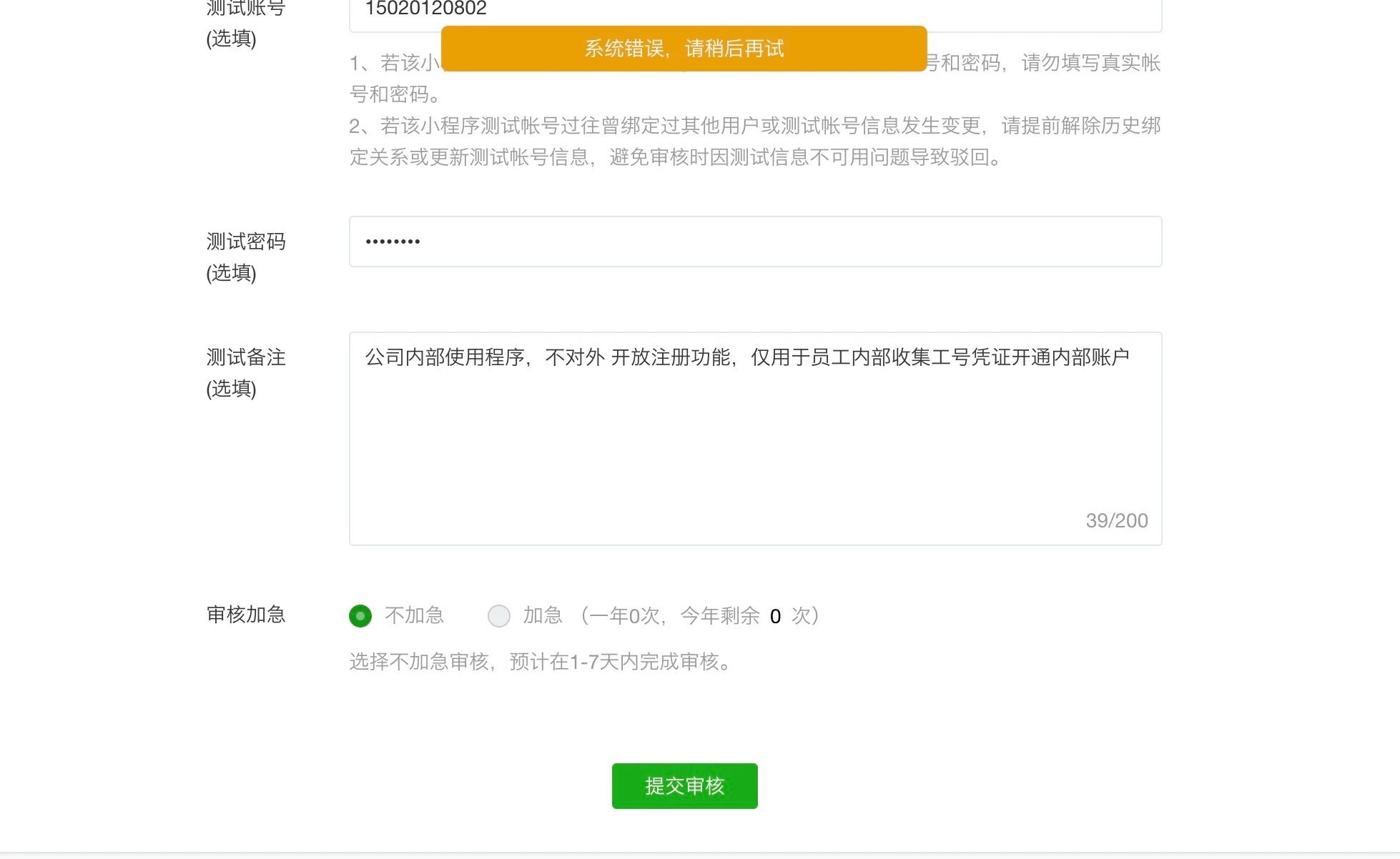Click the 审核加急 section label
This screenshot has width=1400, height=859.
click(245, 615)
